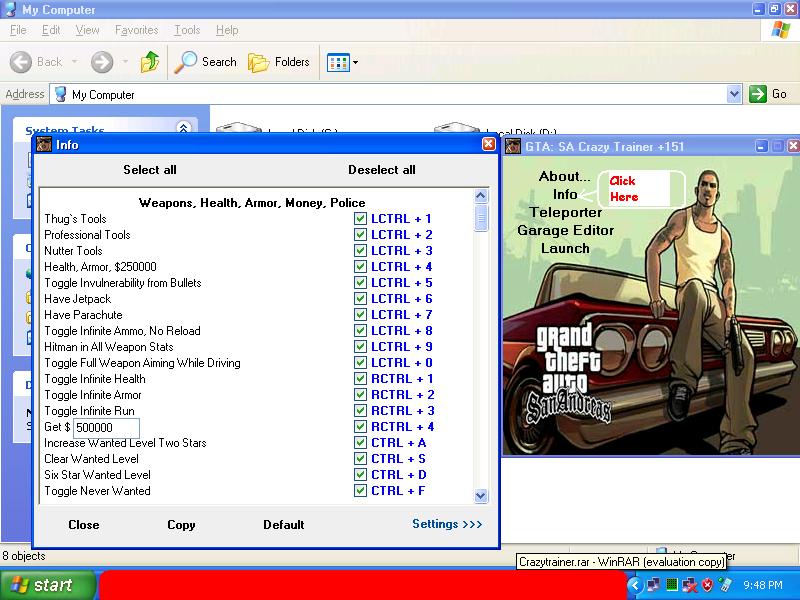The height and width of the screenshot is (600, 800).
Task: Uncheck the Have Jetpack checkbox
Action: (360, 299)
